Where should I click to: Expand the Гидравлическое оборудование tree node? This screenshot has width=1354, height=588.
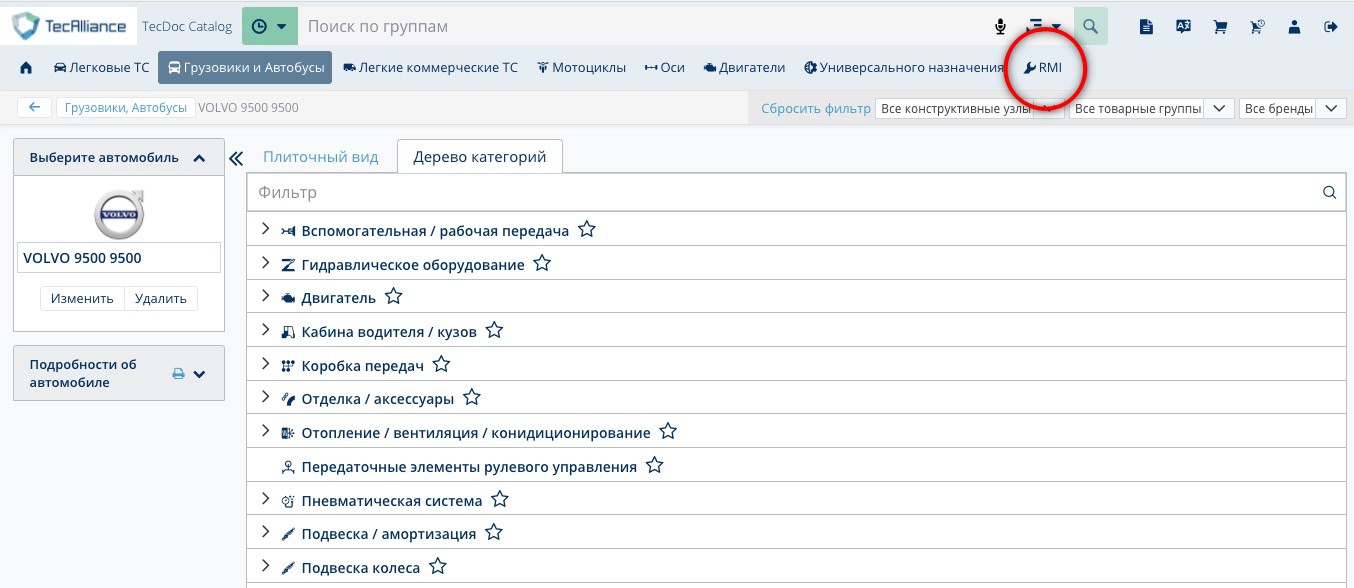click(x=265, y=264)
